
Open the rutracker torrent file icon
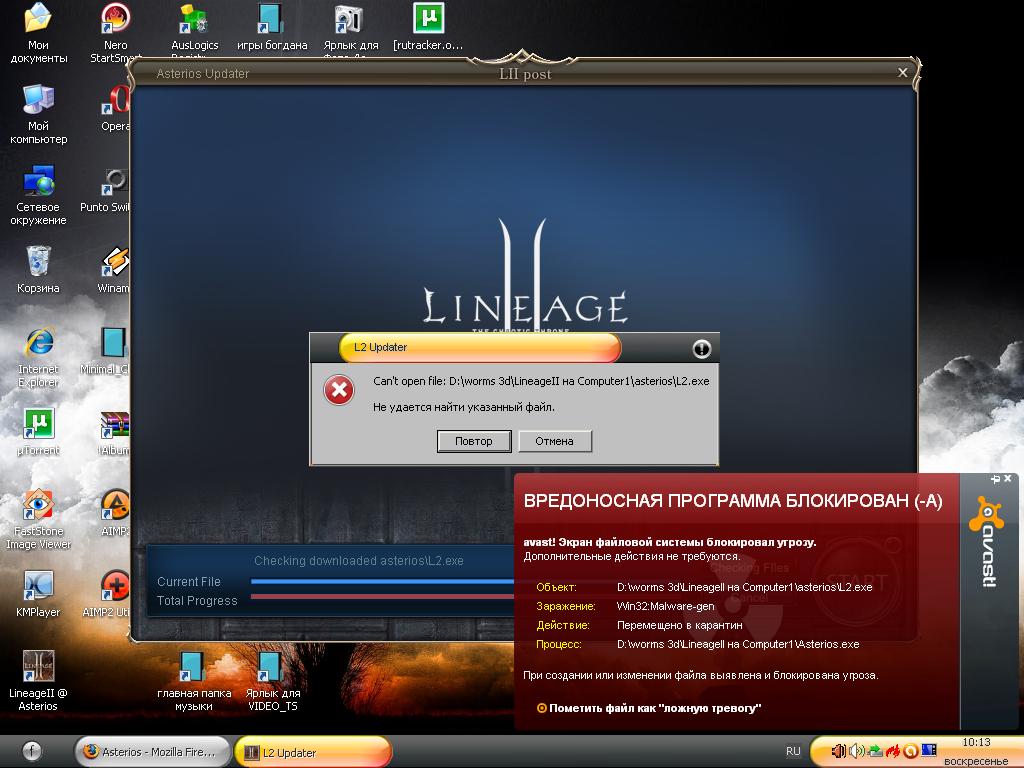[428, 27]
